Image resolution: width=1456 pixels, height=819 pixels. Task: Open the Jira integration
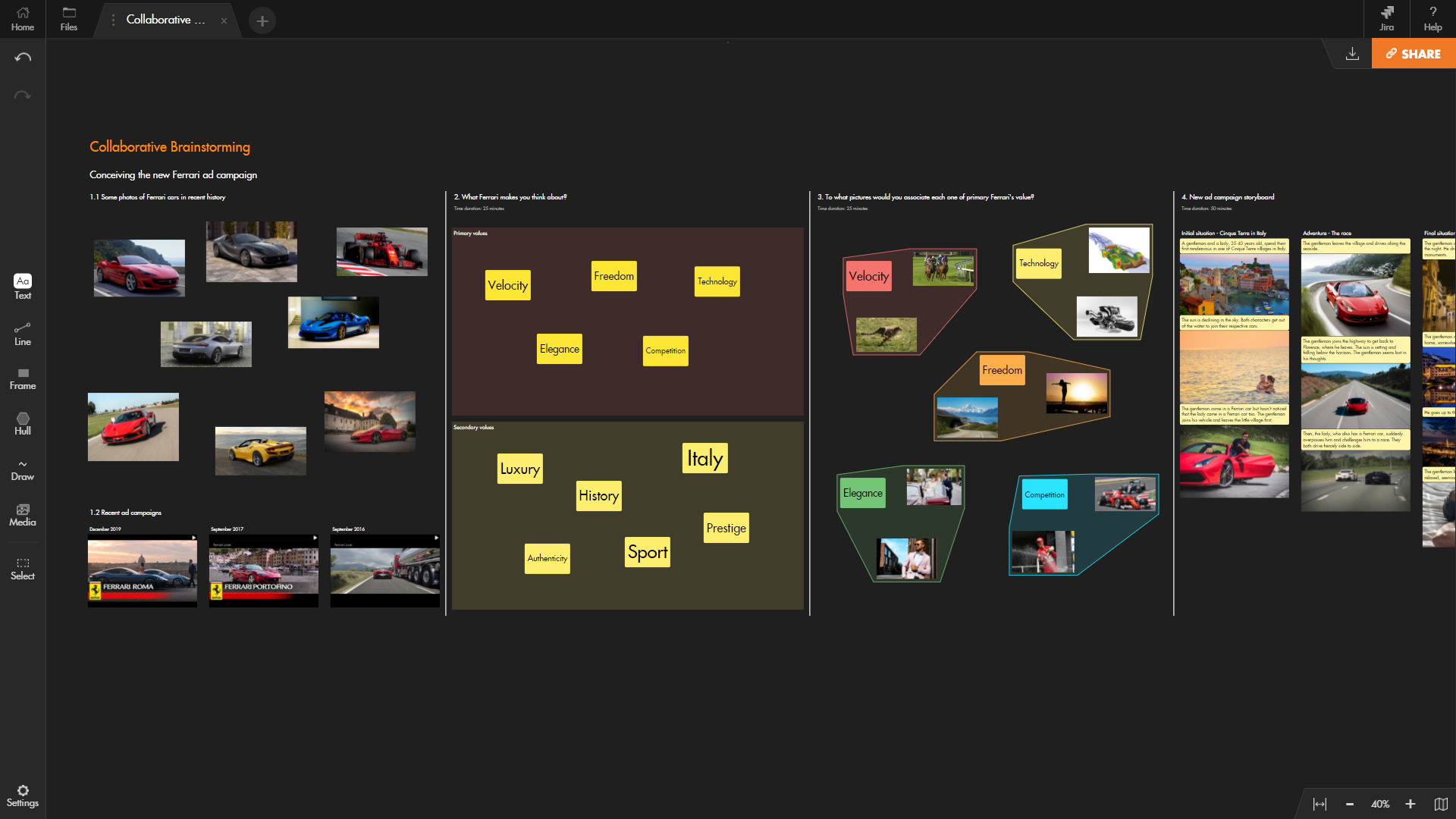1386,18
